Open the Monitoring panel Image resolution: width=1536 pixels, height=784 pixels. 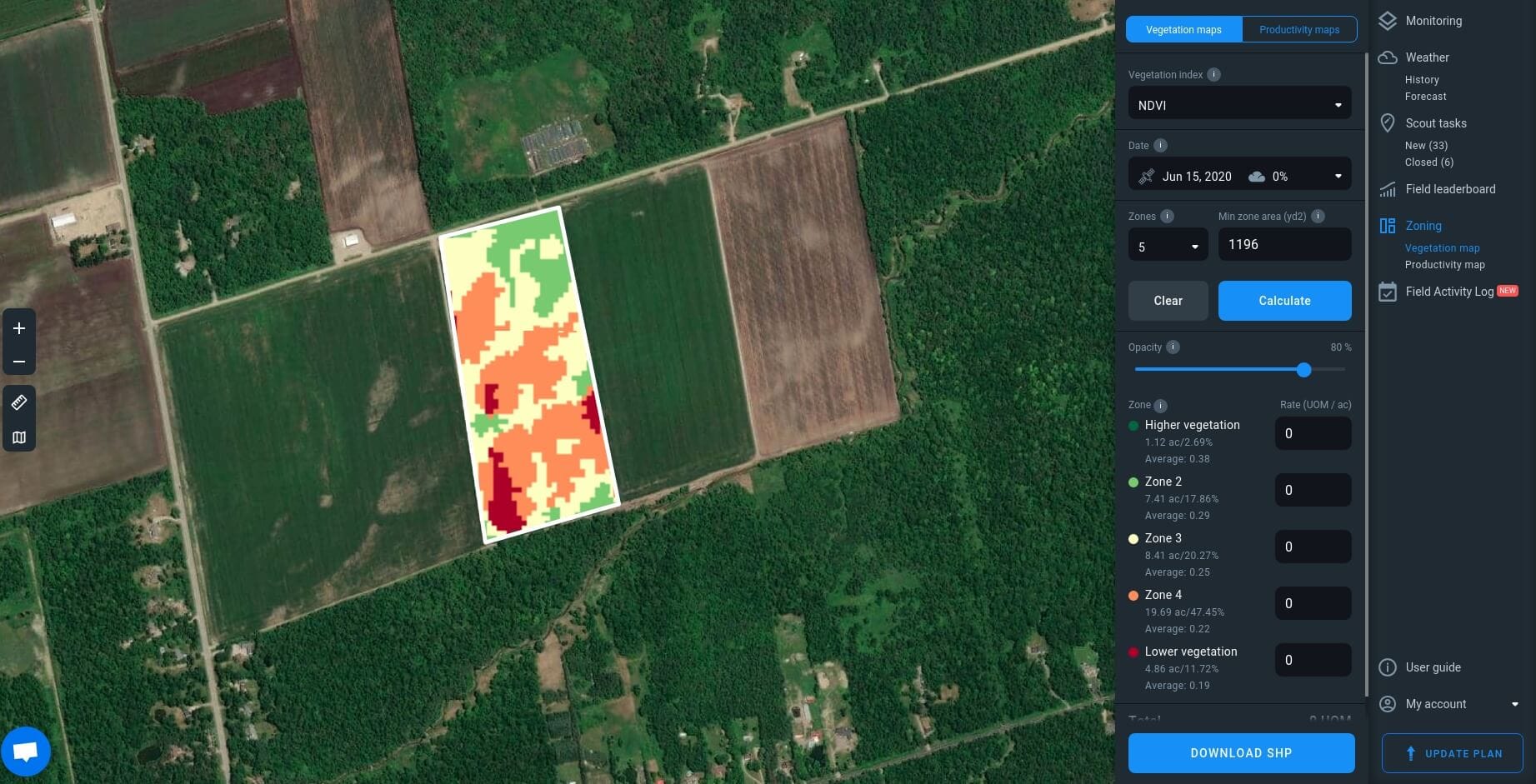1387,20
